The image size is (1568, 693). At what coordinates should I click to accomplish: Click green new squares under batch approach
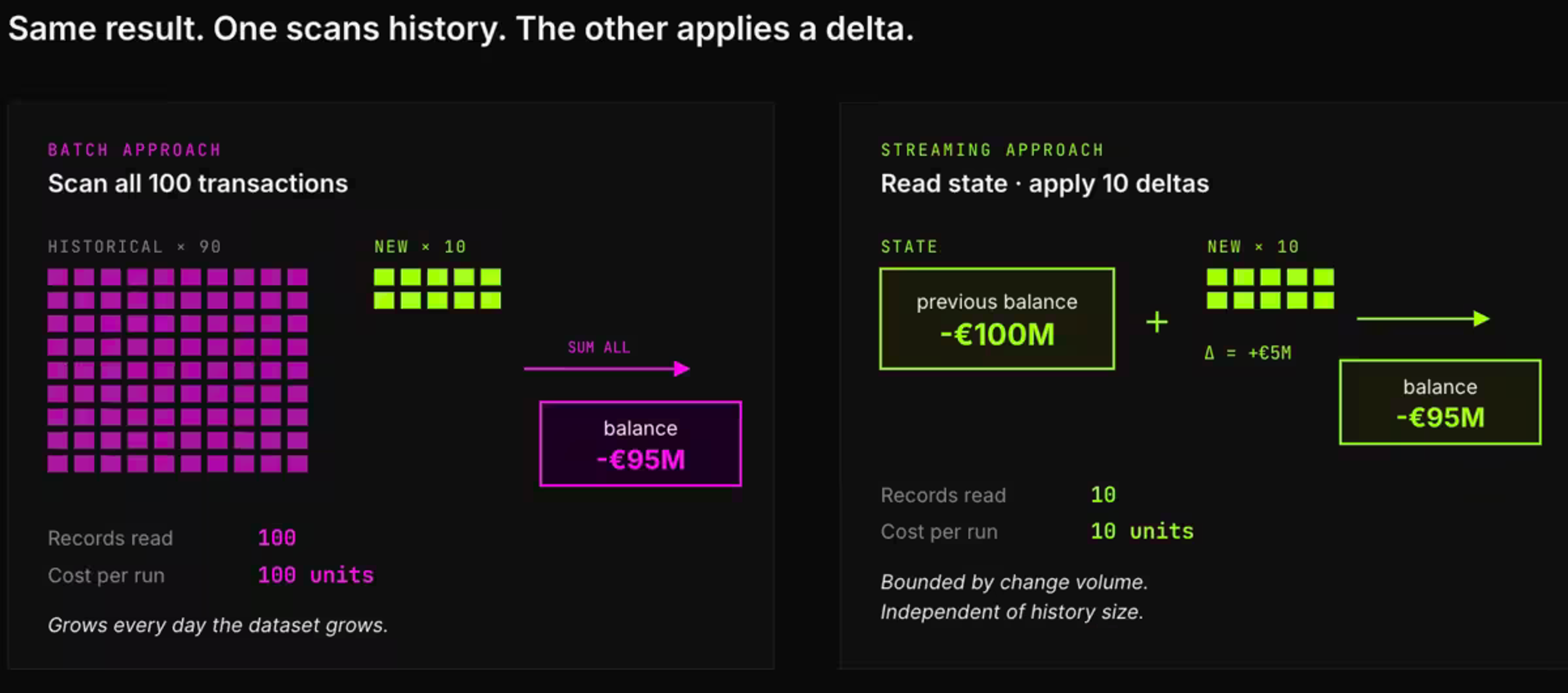[437, 288]
